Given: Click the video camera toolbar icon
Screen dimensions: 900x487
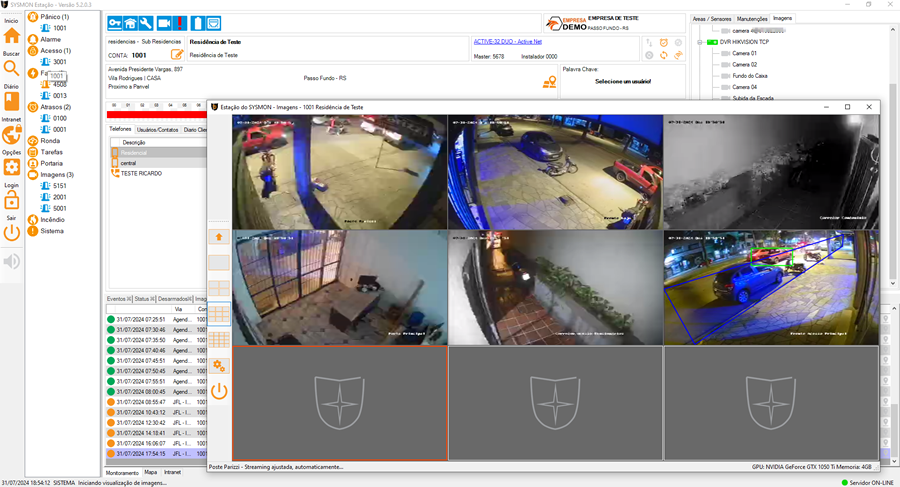Looking at the screenshot, I should [164, 23].
